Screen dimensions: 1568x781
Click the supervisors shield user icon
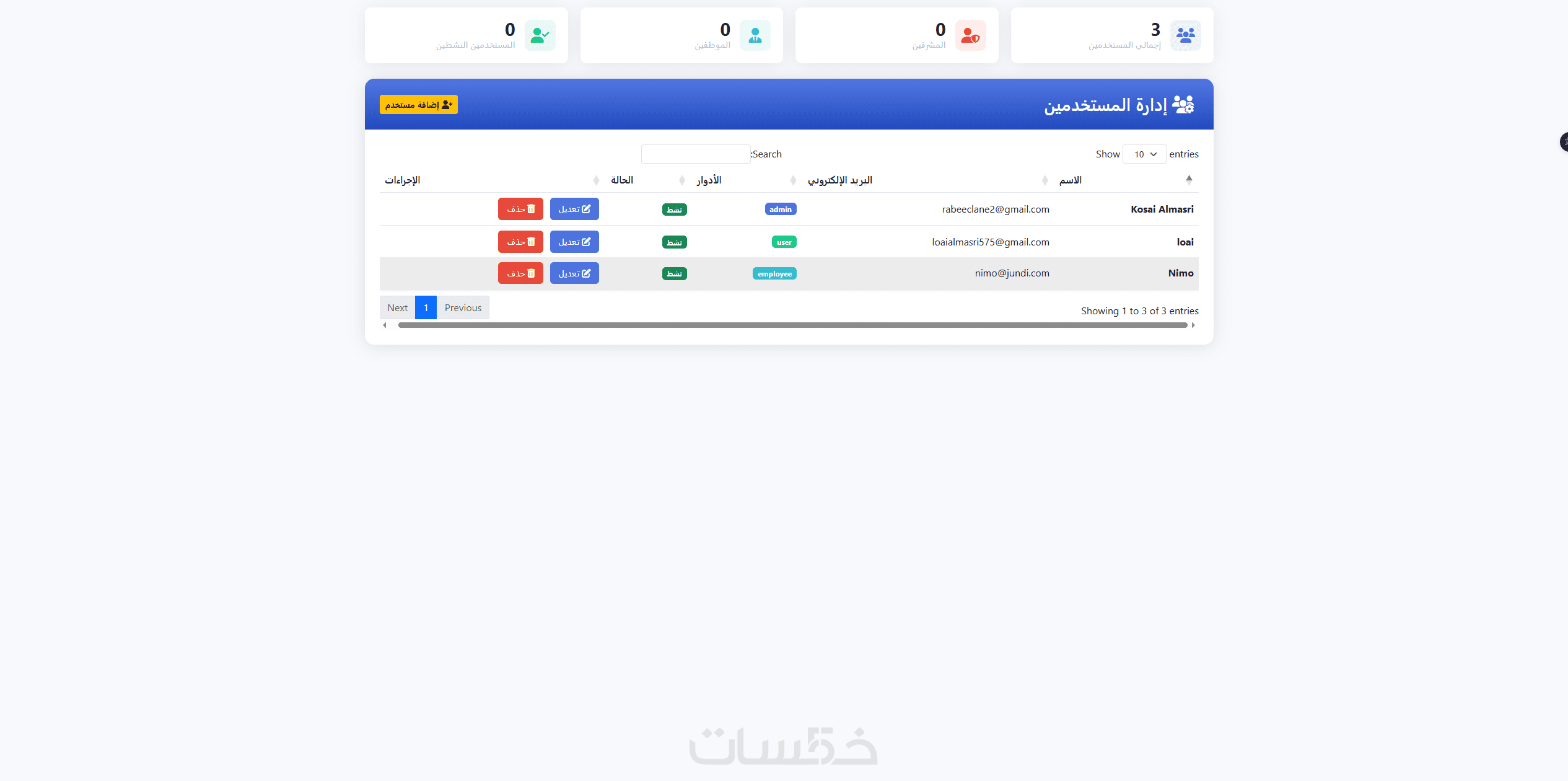tap(970, 35)
